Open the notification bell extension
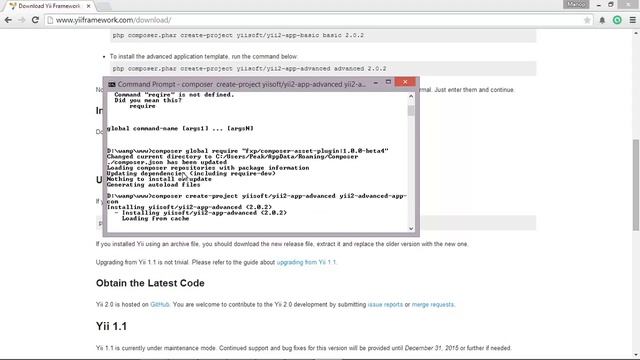640x360 pixels. (602, 20)
